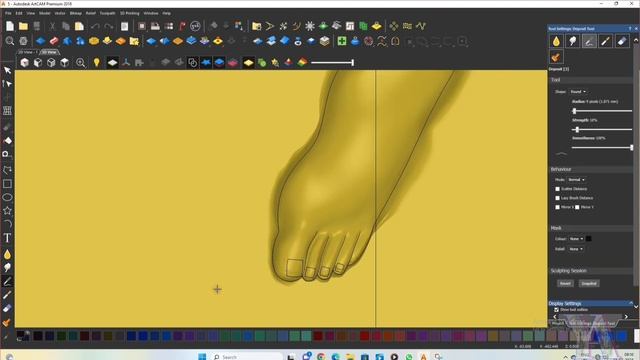Adjust the Strength slider
The image size is (640, 360).
(602, 129)
